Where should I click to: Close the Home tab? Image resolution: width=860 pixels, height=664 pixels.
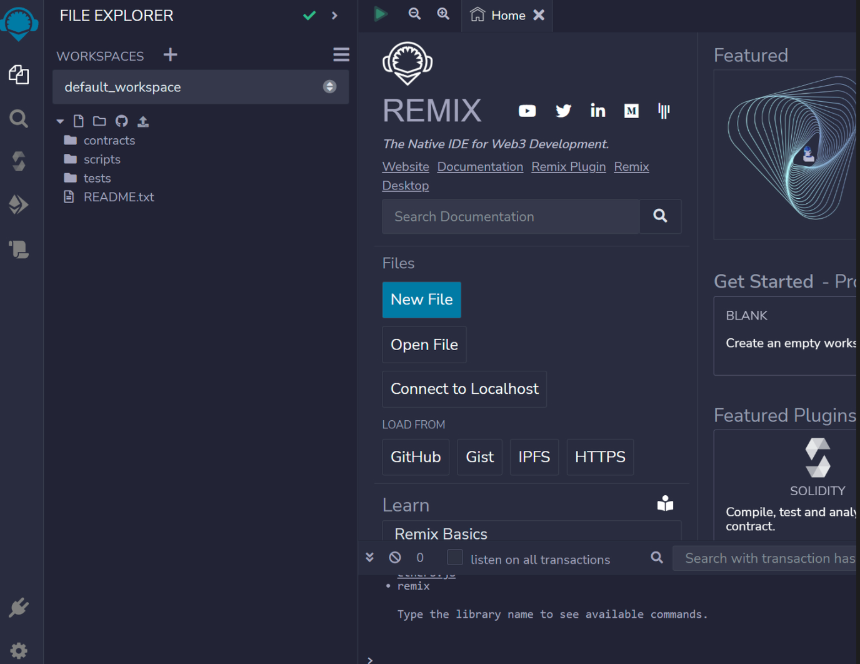tap(539, 15)
